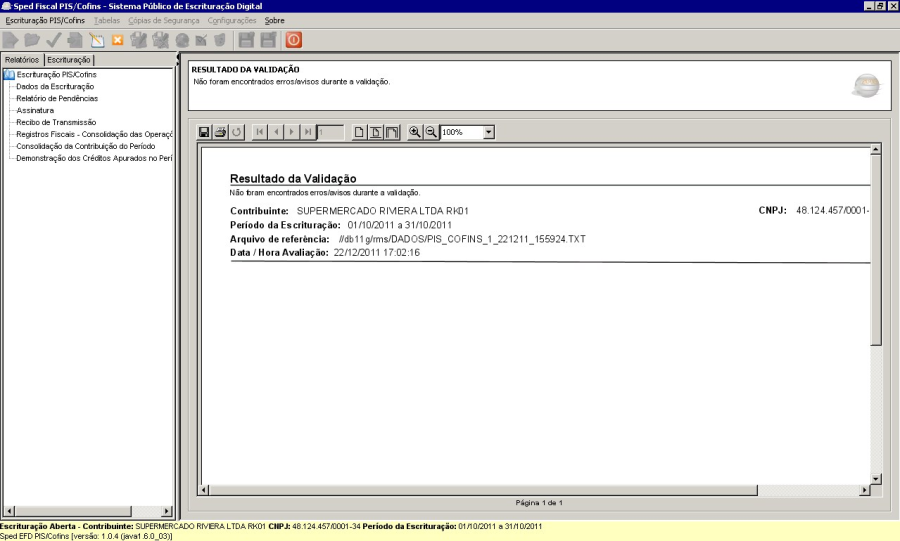Open the Escrituração PIS/Cofins menu
The height and width of the screenshot is (541, 900).
45,21
